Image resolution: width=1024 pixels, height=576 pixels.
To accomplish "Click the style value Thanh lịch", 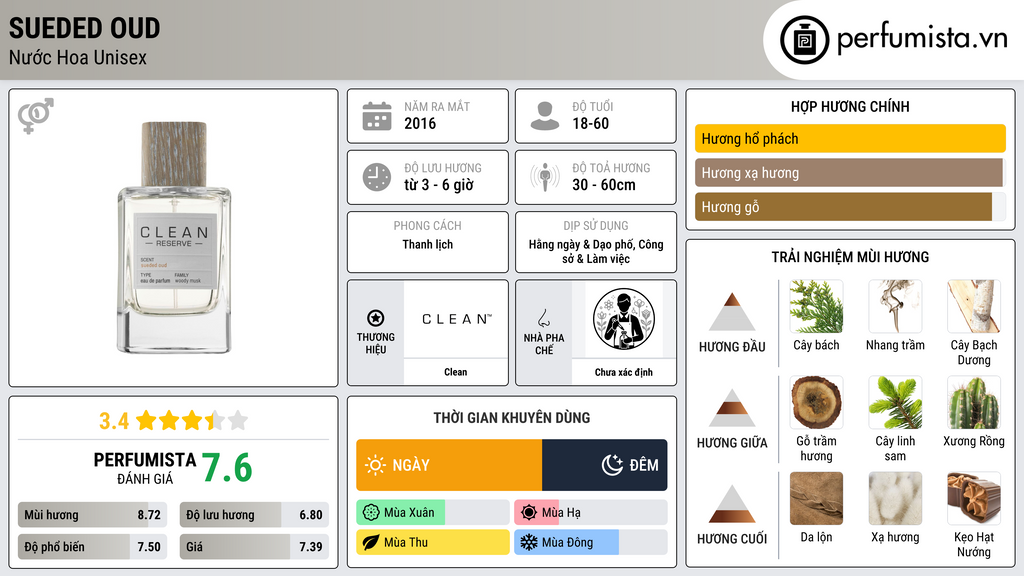I will 427,244.
